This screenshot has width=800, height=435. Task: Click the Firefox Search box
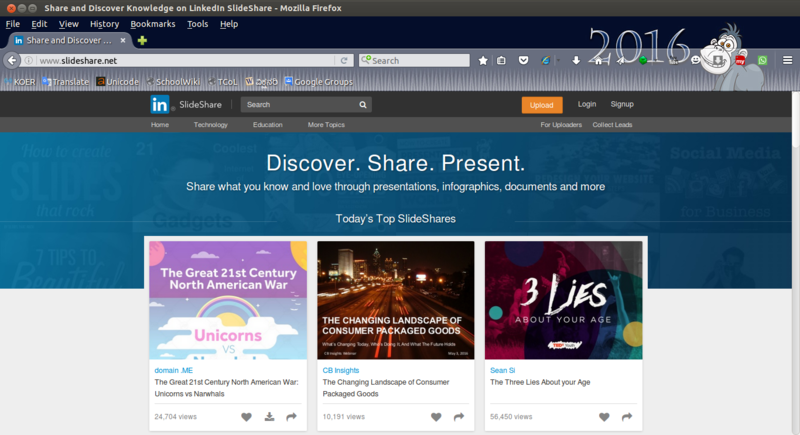pyautogui.click(x=414, y=60)
